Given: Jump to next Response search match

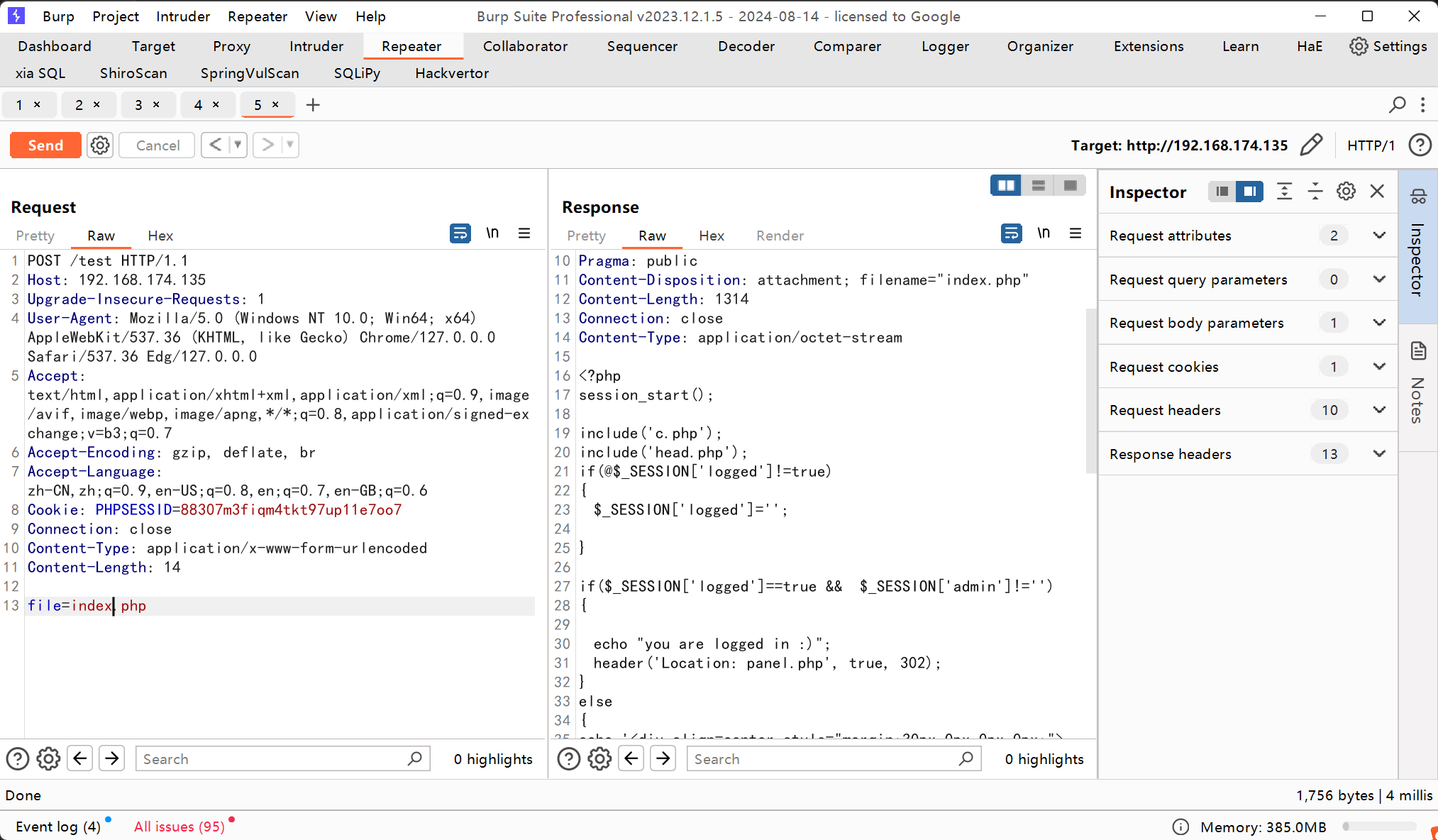Looking at the screenshot, I should point(663,758).
